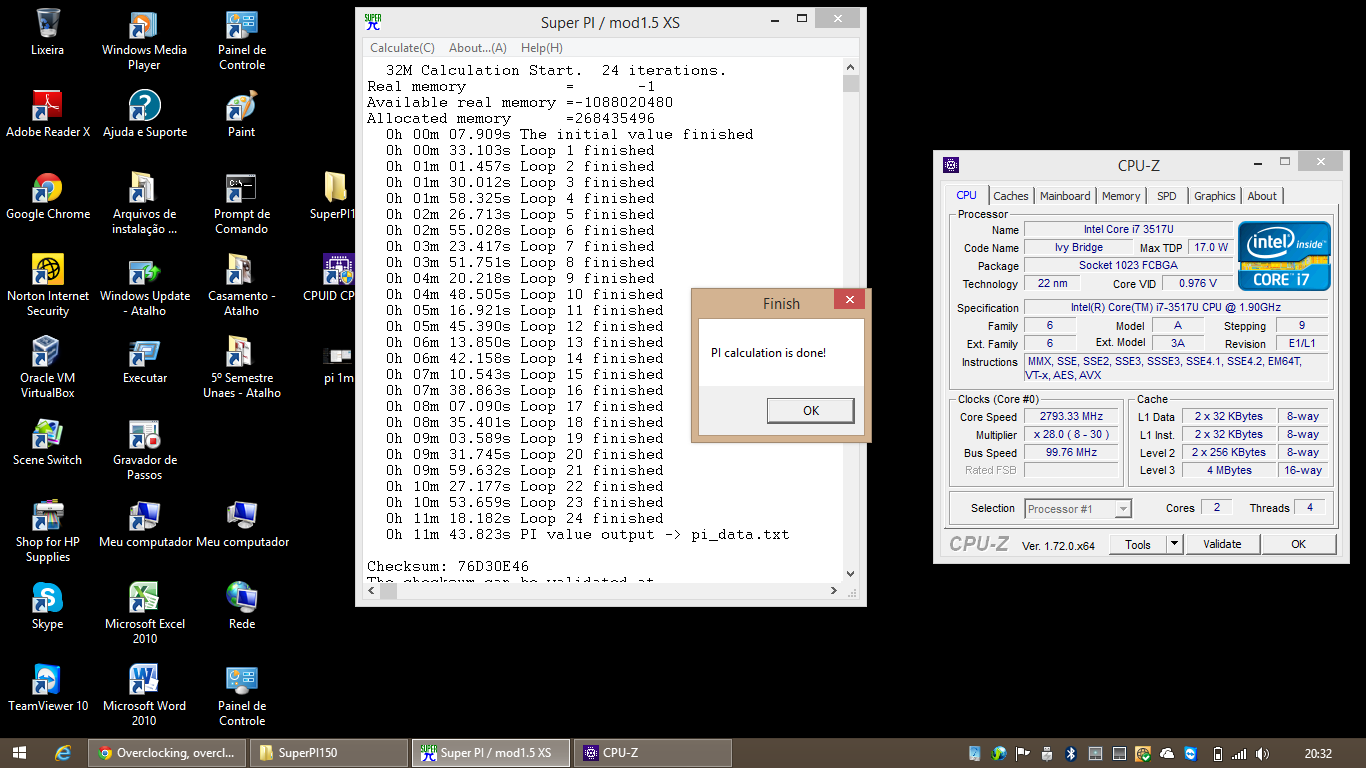Switch to the Mainboard tab in CPU-Z

[x=1065, y=196]
